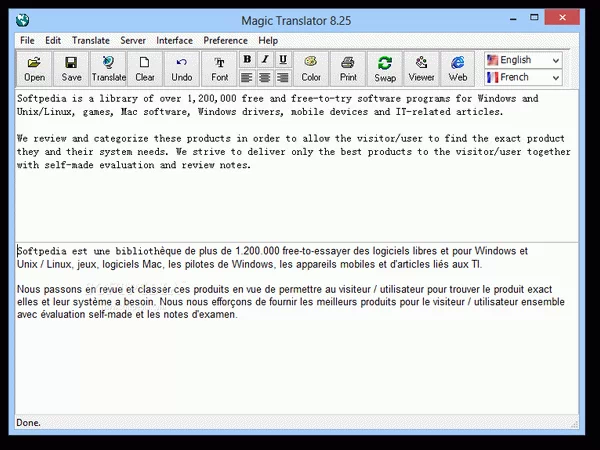Open the Preference menu
The height and width of the screenshot is (450, 600).
tap(225, 41)
